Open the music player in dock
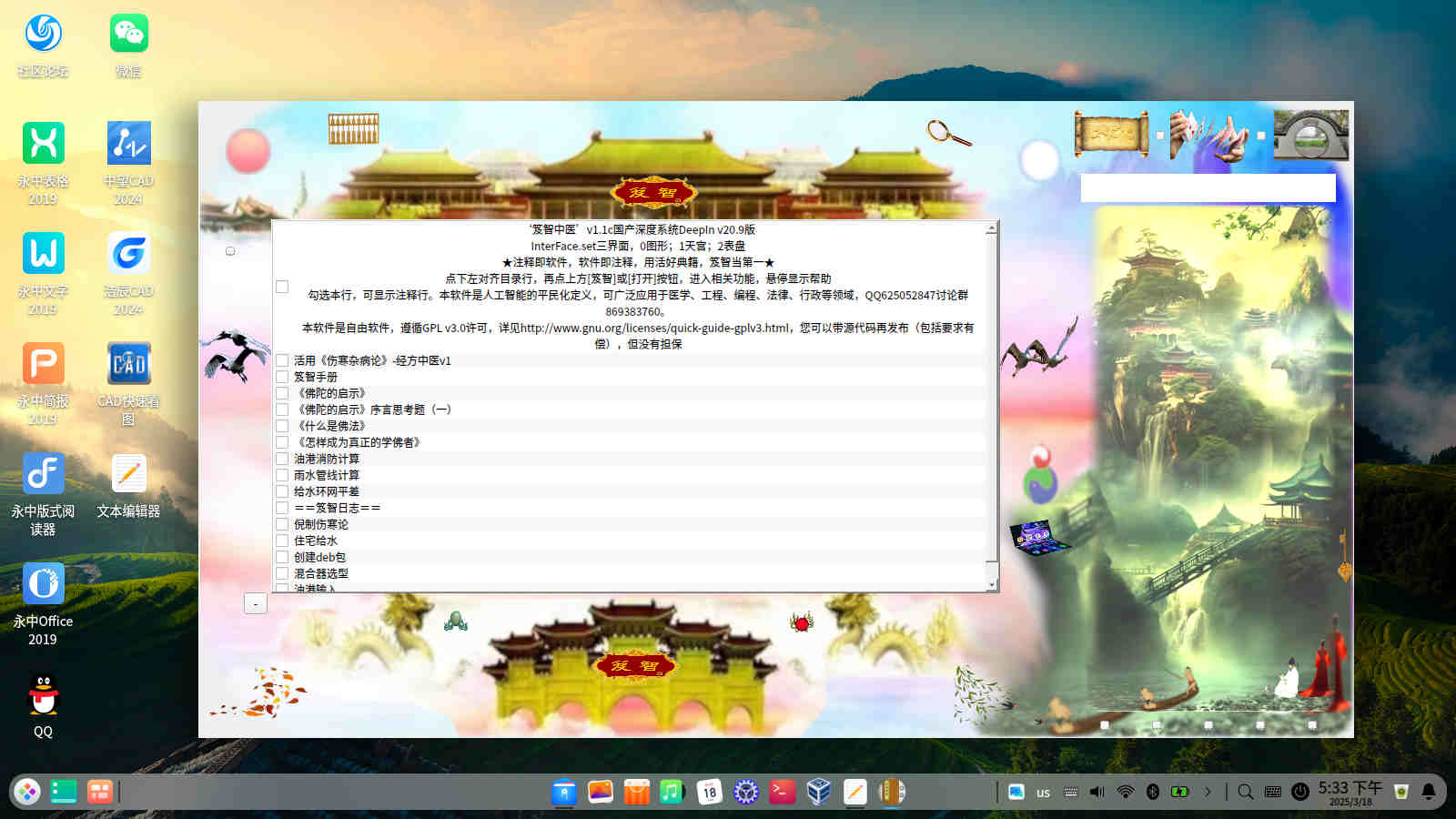Image resolution: width=1456 pixels, height=819 pixels. tap(672, 792)
